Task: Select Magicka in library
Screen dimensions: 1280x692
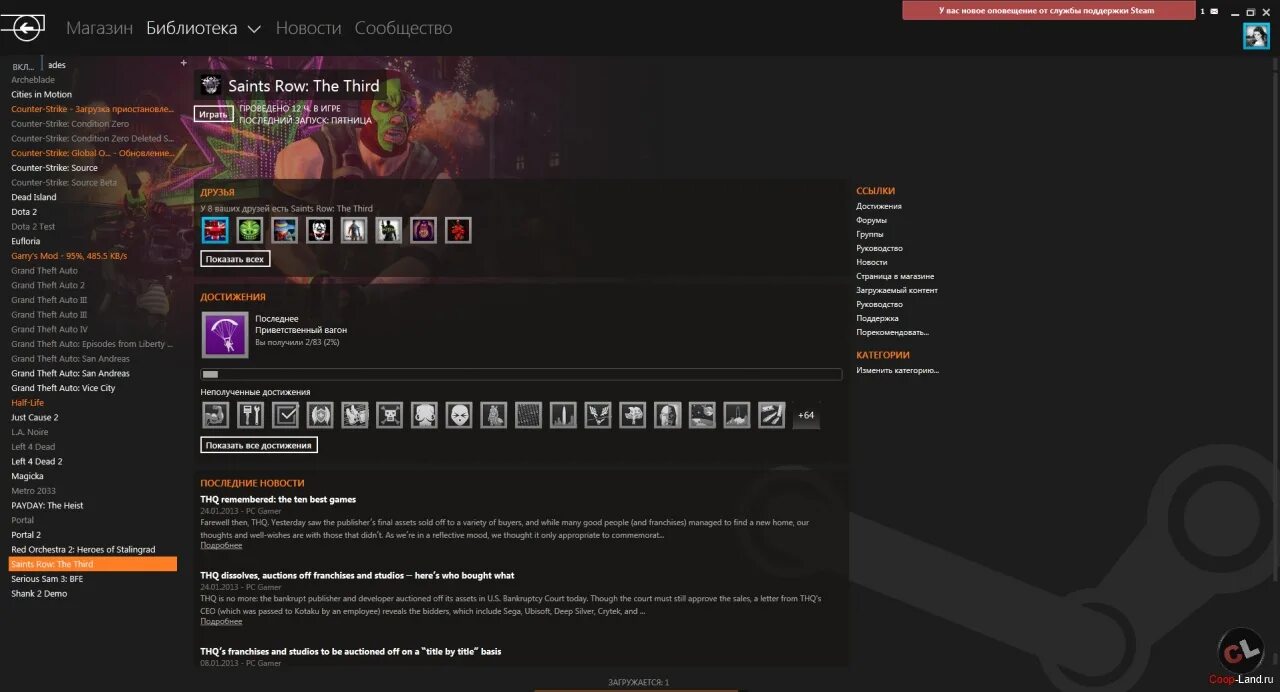Action: [x=27, y=476]
